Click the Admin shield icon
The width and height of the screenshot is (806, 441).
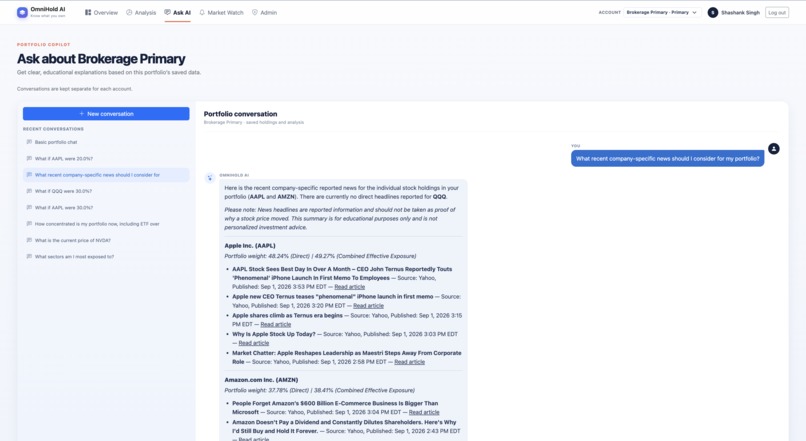pyautogui.click(x=255, y=12)
